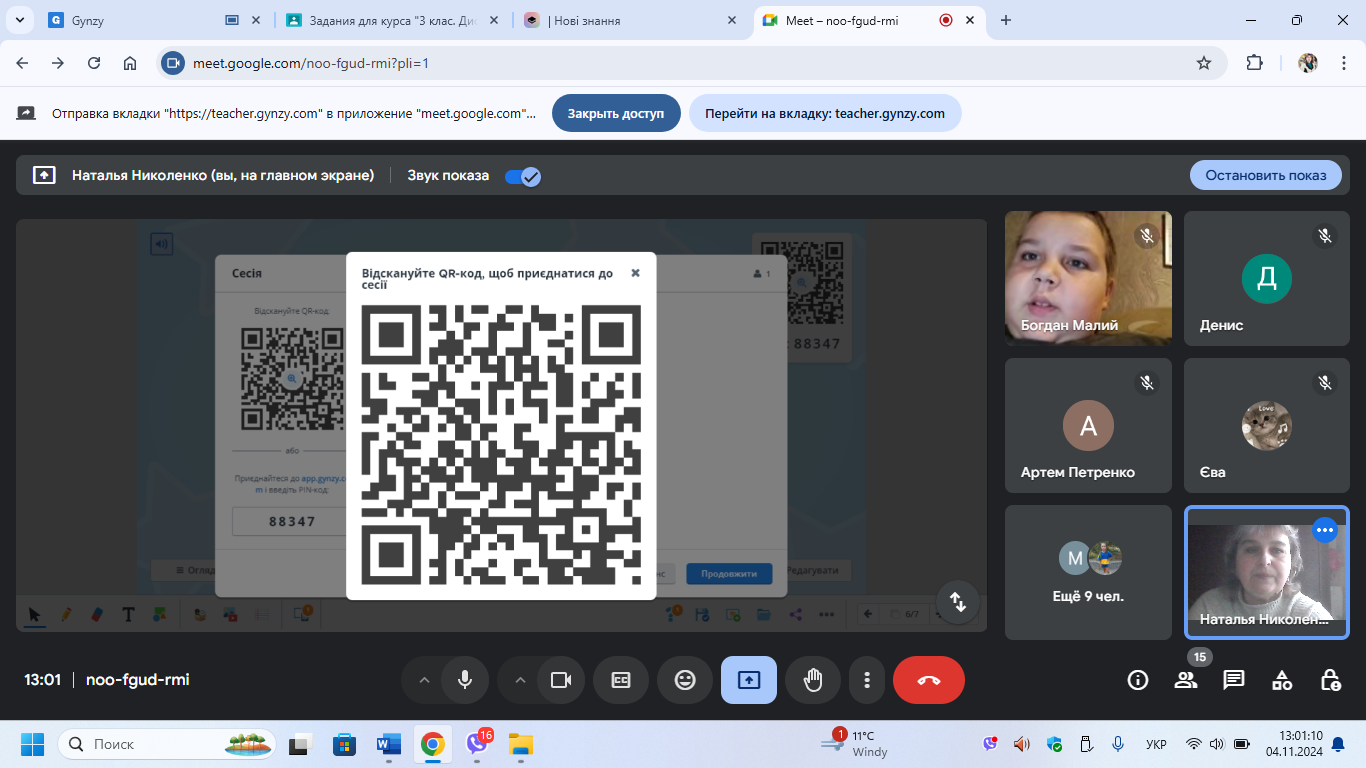Click the Артем Петренко participant tile
The image size is (1366, 768).
click(x=1088, y=425)
